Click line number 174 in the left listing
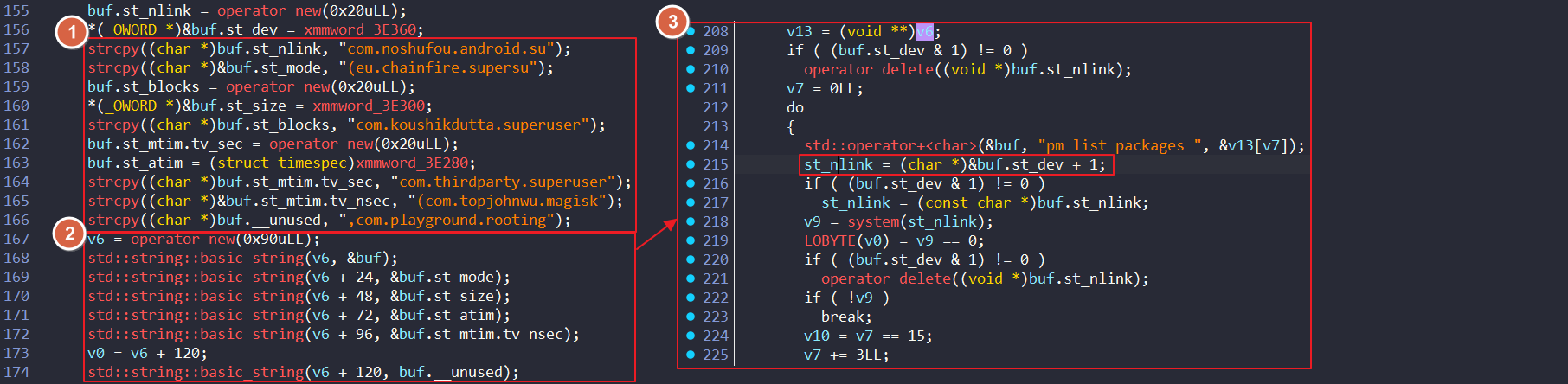This screenshot has height=384, width=1568. (x=16, y=372)
